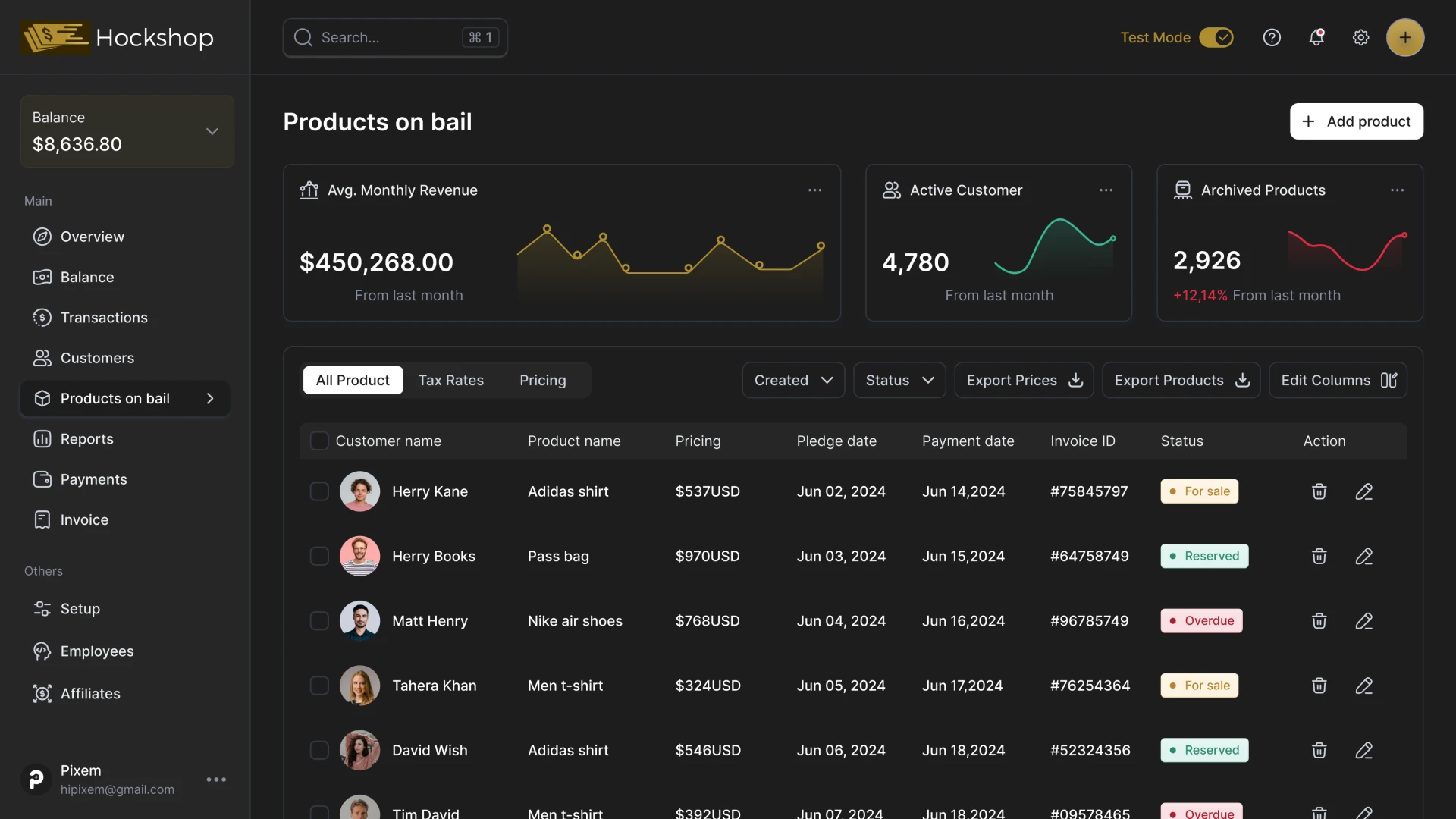1456x819 pixels.
Task: Turn off the Test Mode switch
Action: pos(1216,37)
